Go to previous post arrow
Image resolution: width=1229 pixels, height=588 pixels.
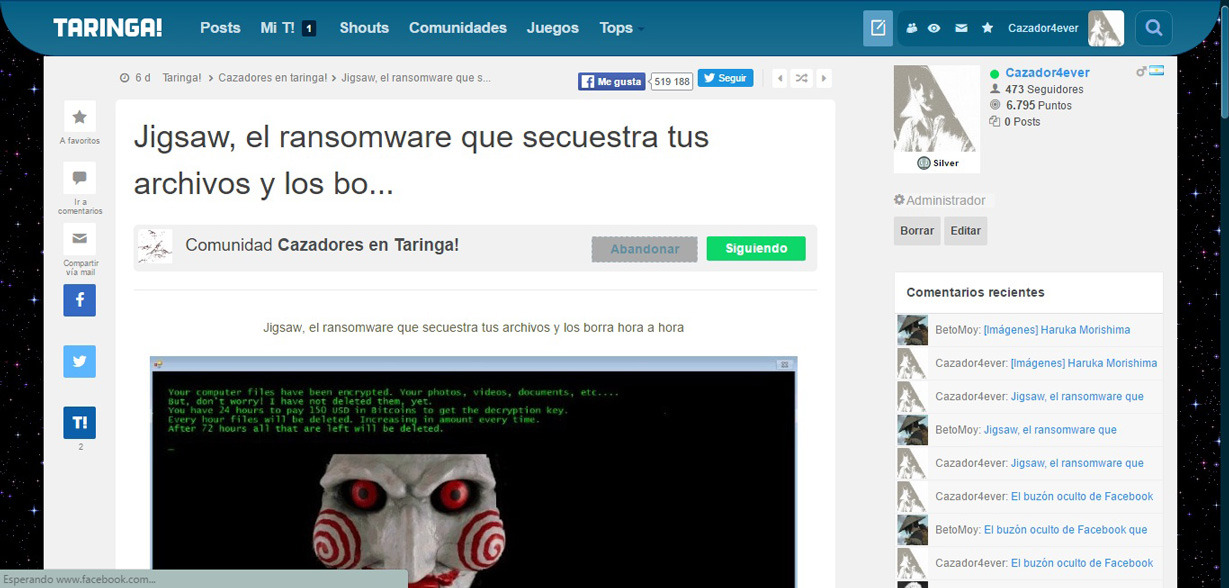pyautogui.click(x=780, y=78)
